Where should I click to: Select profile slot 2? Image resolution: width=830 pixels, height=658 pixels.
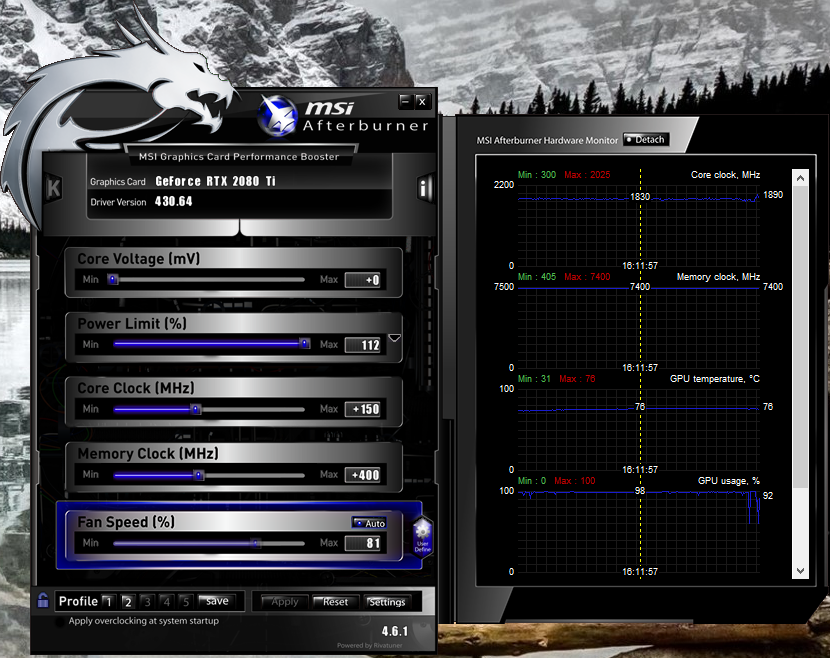(x=128, y=601)
